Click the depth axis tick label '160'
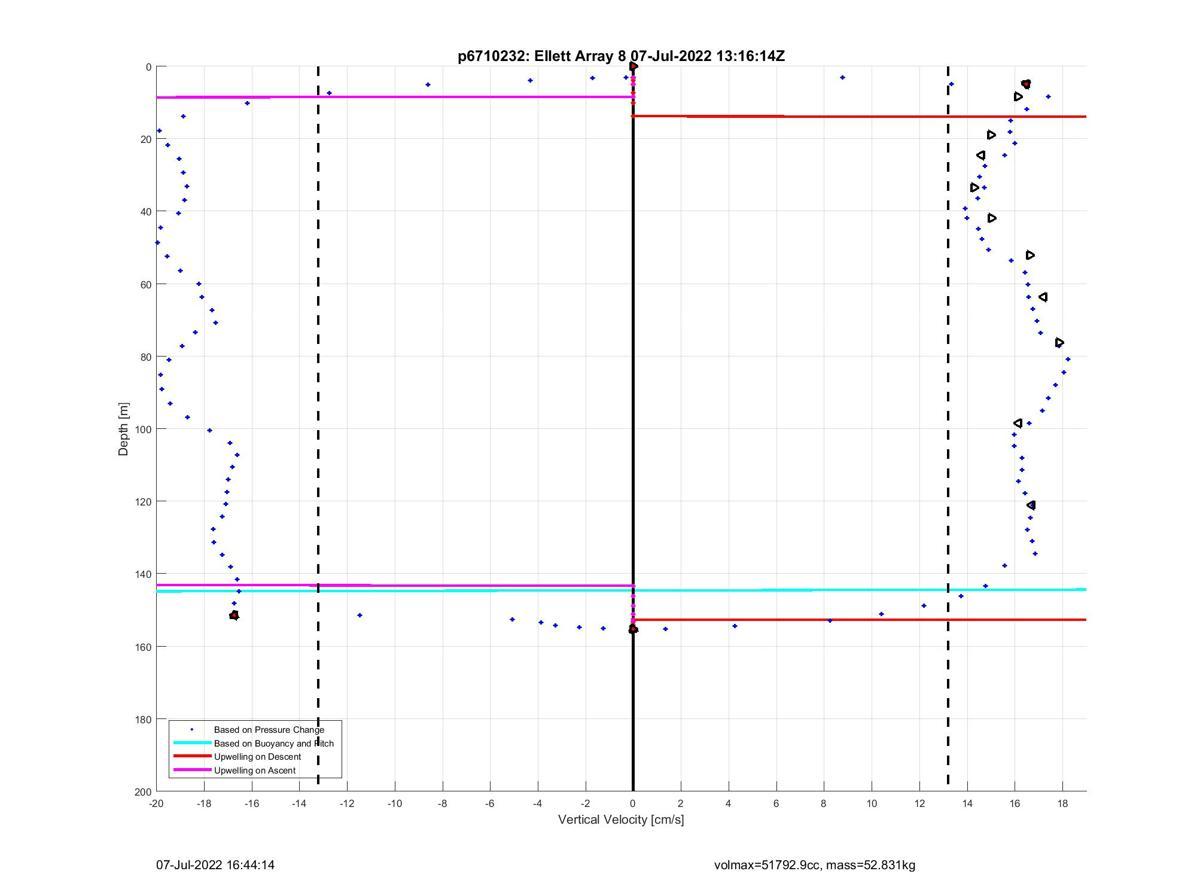The width and height of the screenshot is (1200, 889). click(142, 647)
